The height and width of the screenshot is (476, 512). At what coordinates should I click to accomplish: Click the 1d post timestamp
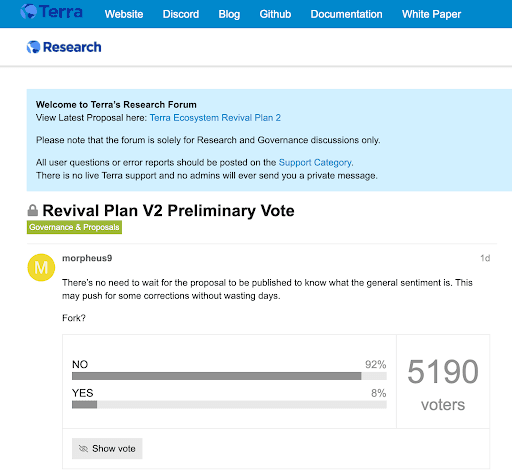click(485, 258)
